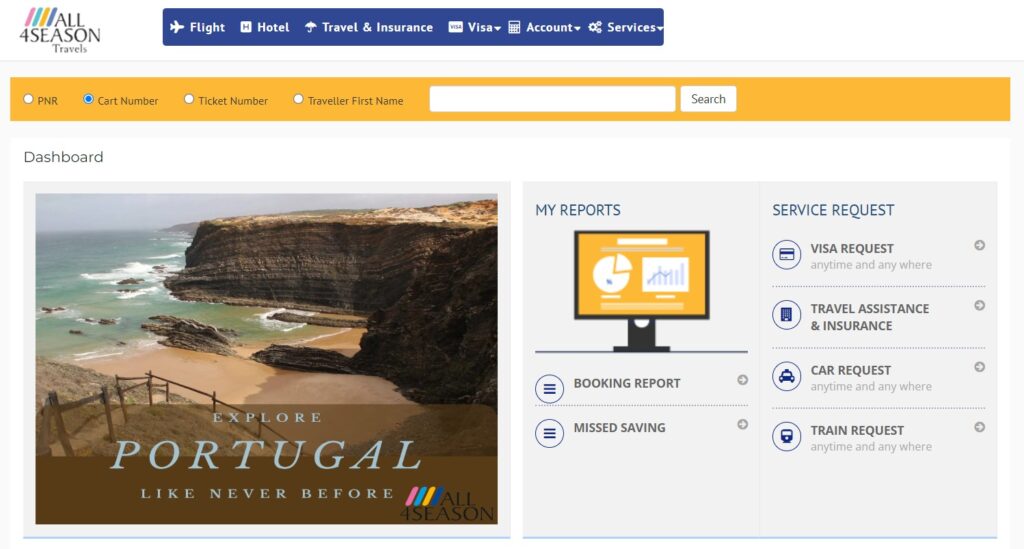Click the Missed Saving list icon
This screenshot has width=1024, height=549.
pyautogui.click(x=549, y=433)
